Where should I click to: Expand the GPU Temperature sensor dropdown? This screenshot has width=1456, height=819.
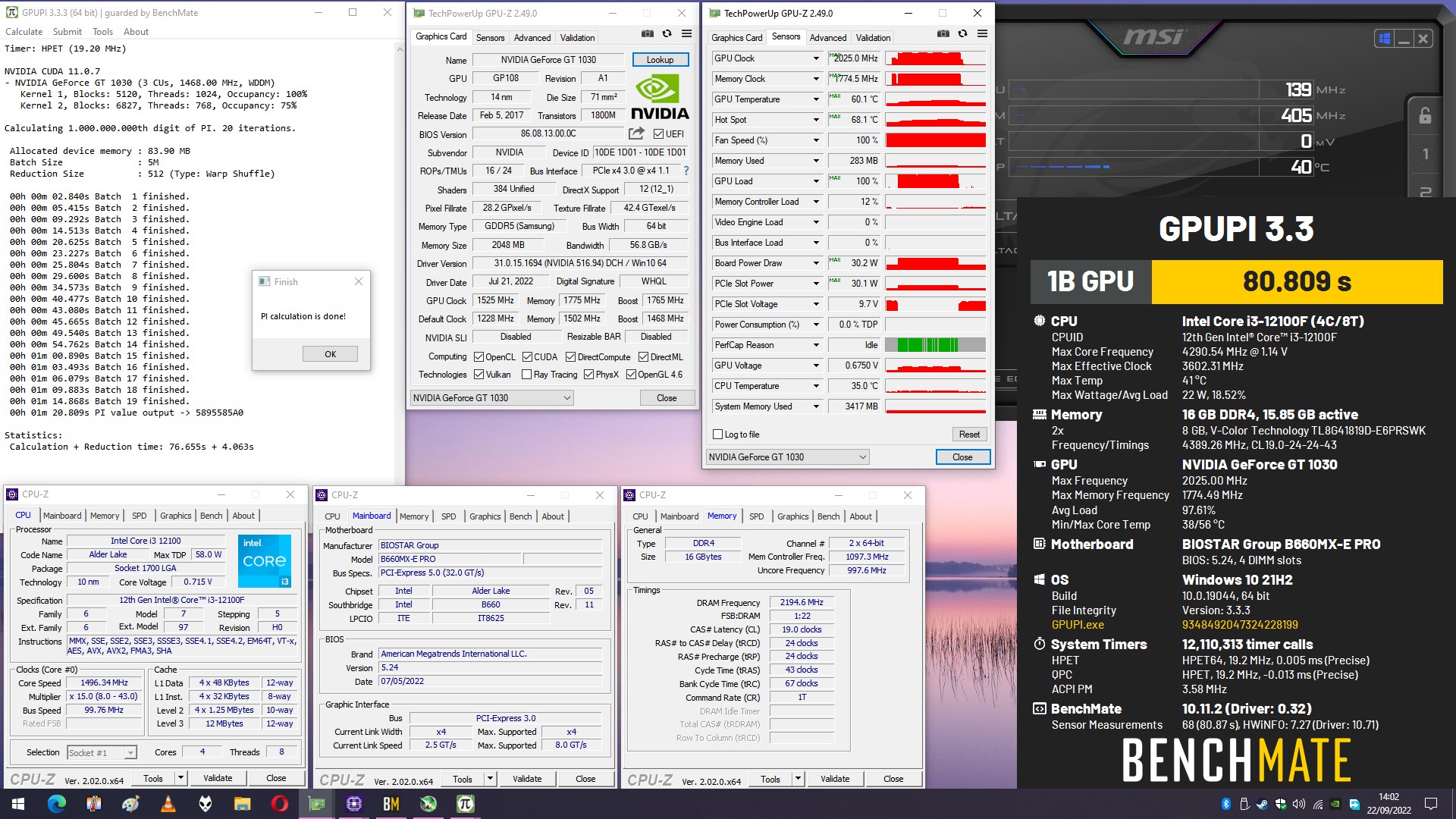[816, 99]
